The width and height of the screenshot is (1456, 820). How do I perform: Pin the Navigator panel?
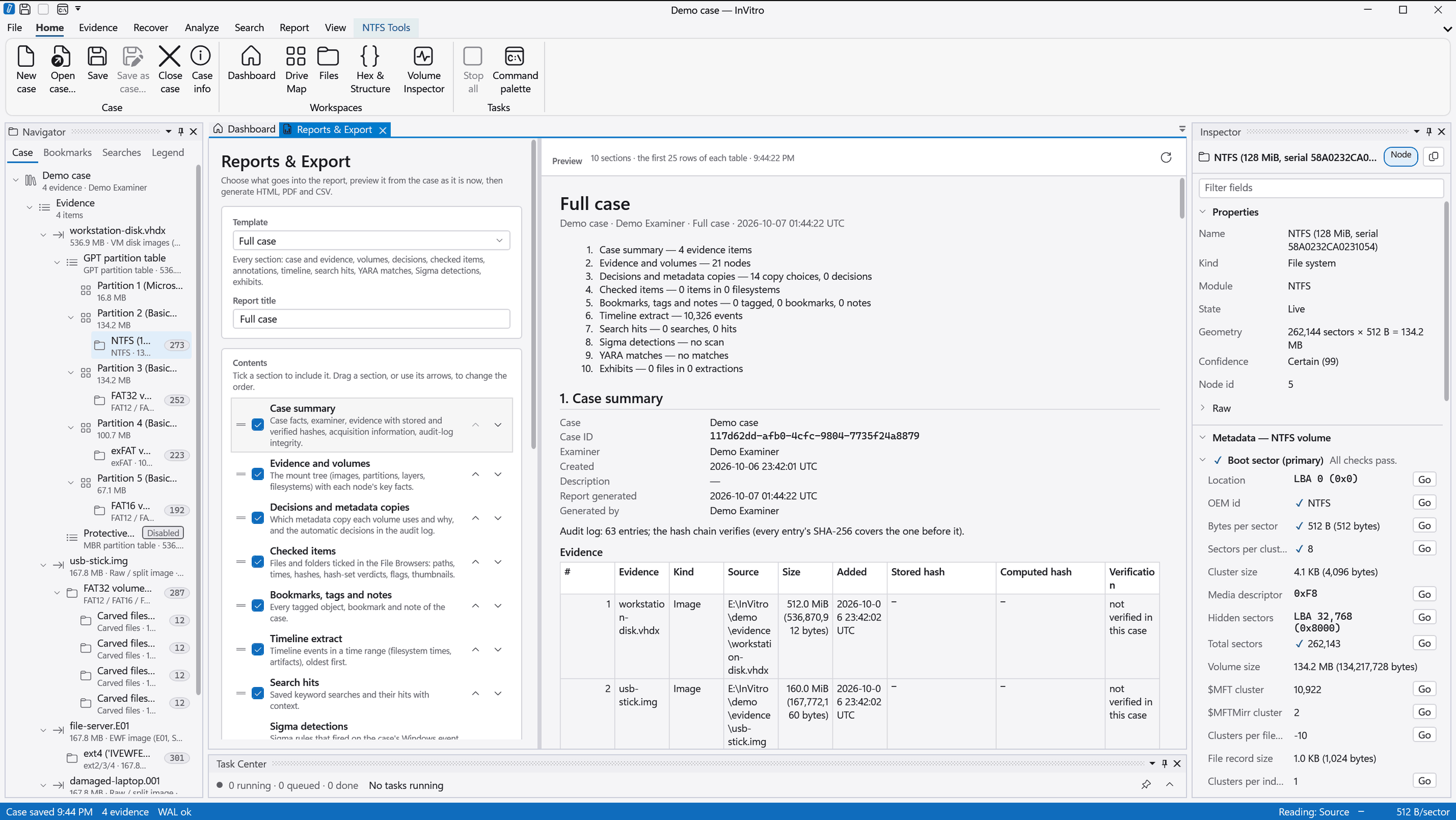pos(181,132)
